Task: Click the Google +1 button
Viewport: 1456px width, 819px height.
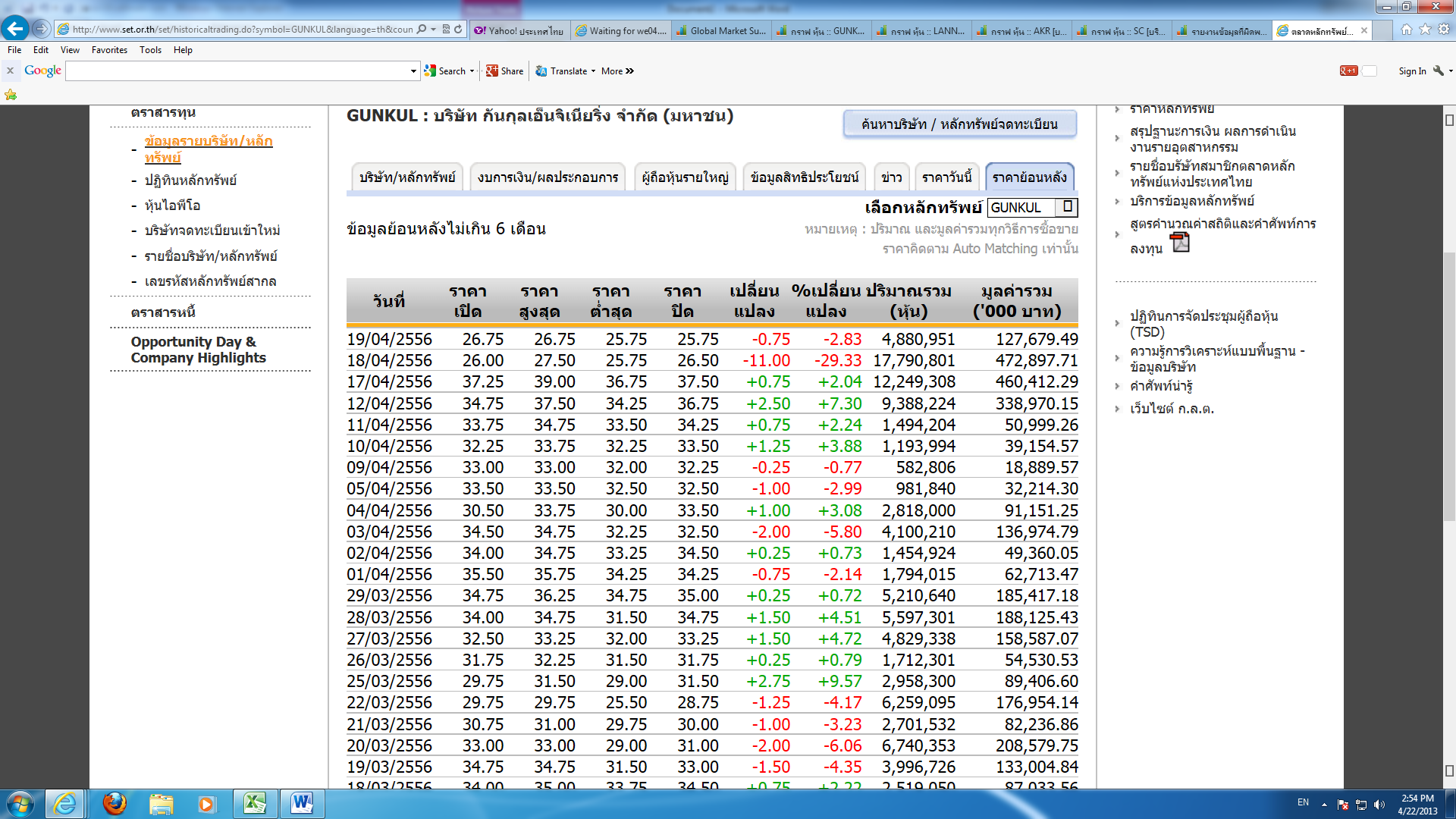Action: click(1348, 71)
